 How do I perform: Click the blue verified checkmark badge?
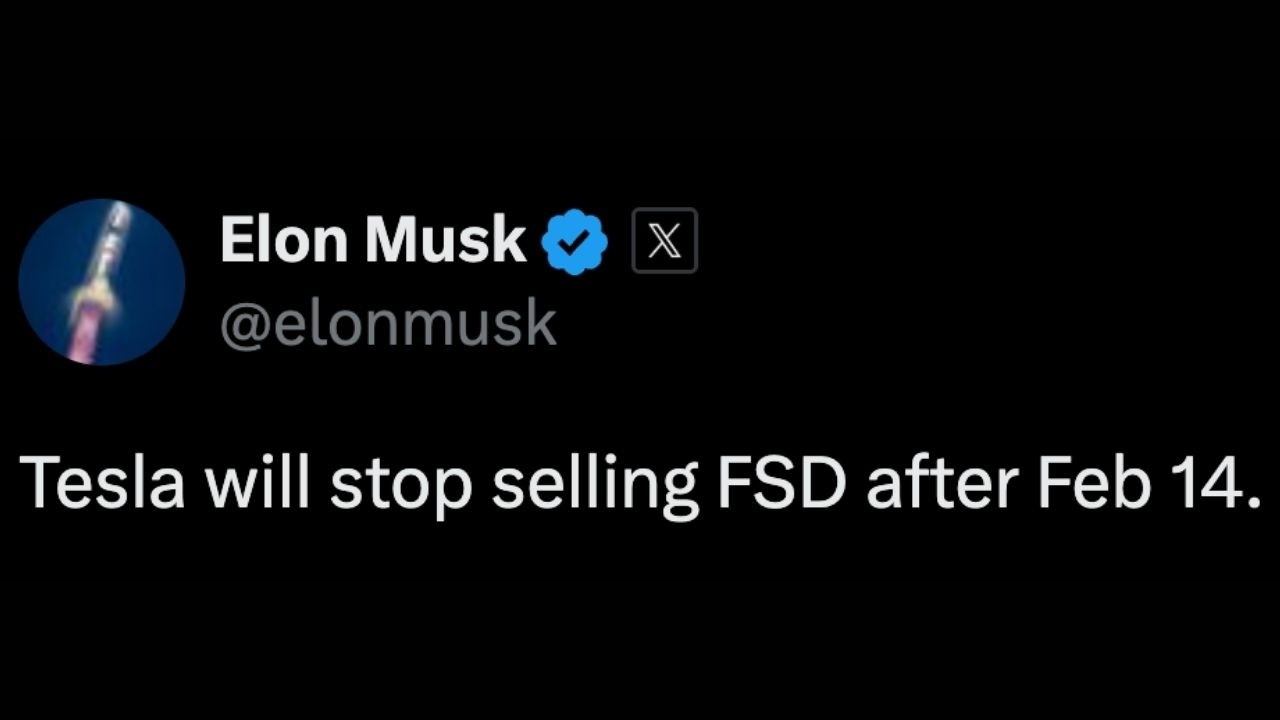tap(574, 243)
